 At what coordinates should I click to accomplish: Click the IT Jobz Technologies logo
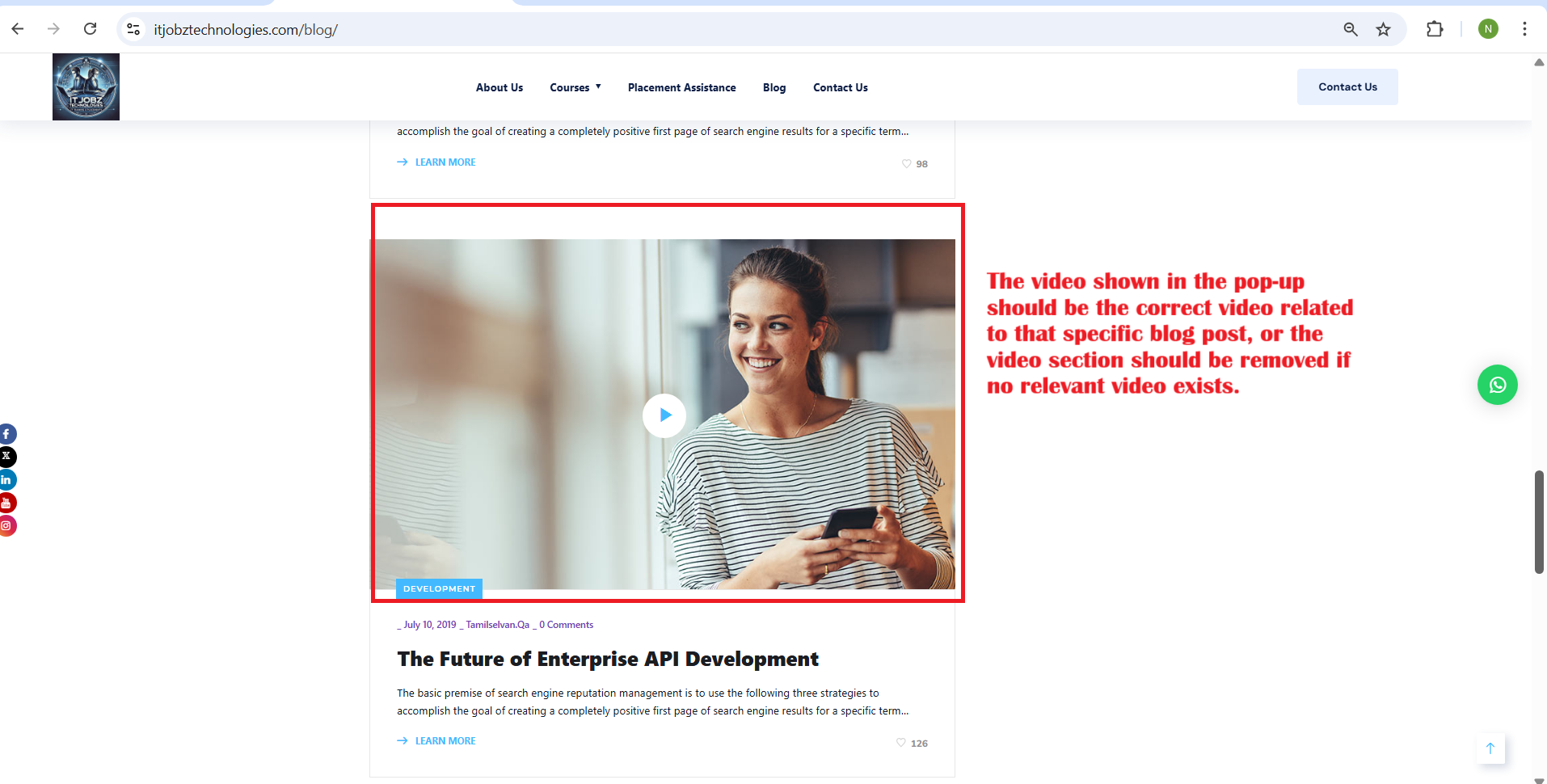coord(86,87)
